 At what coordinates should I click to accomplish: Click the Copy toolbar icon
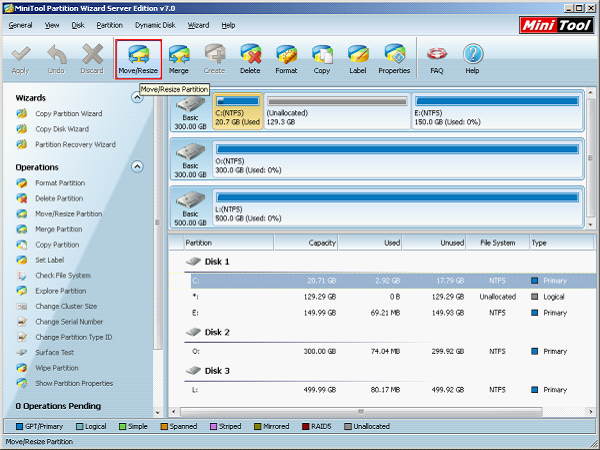[x=322, y=59]
